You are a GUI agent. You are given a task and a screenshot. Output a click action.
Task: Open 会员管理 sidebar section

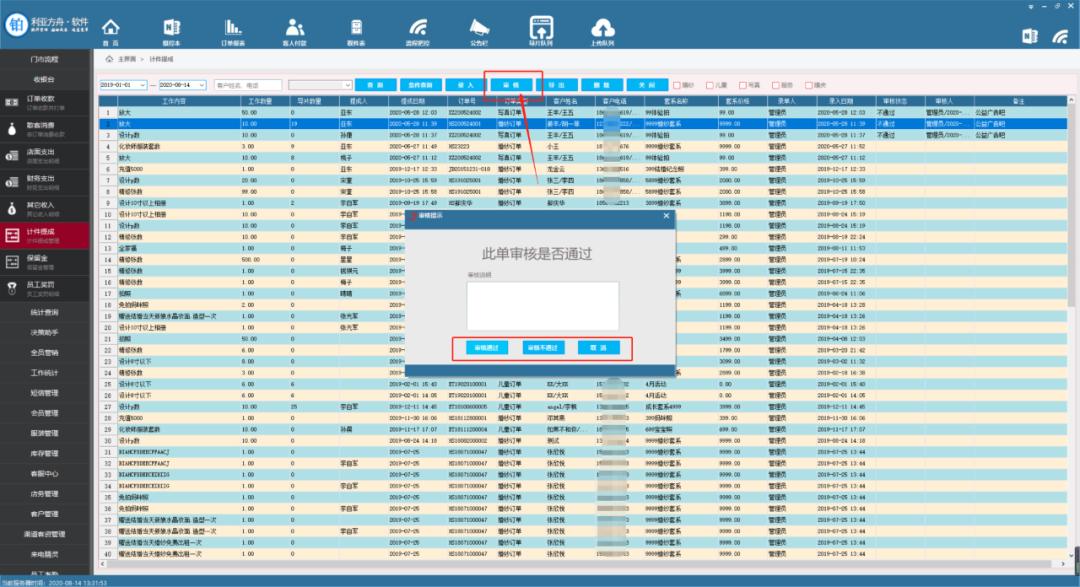click(x=45, y=413)
